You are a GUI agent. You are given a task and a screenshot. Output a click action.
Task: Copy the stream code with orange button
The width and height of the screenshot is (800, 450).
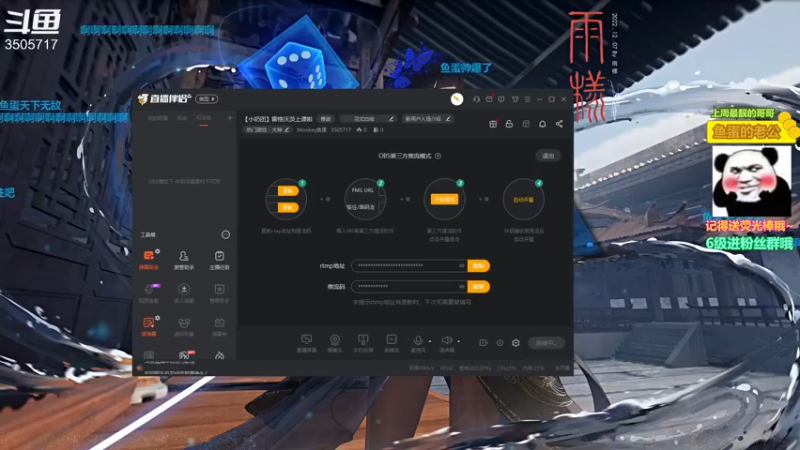(x=478, y=287)
